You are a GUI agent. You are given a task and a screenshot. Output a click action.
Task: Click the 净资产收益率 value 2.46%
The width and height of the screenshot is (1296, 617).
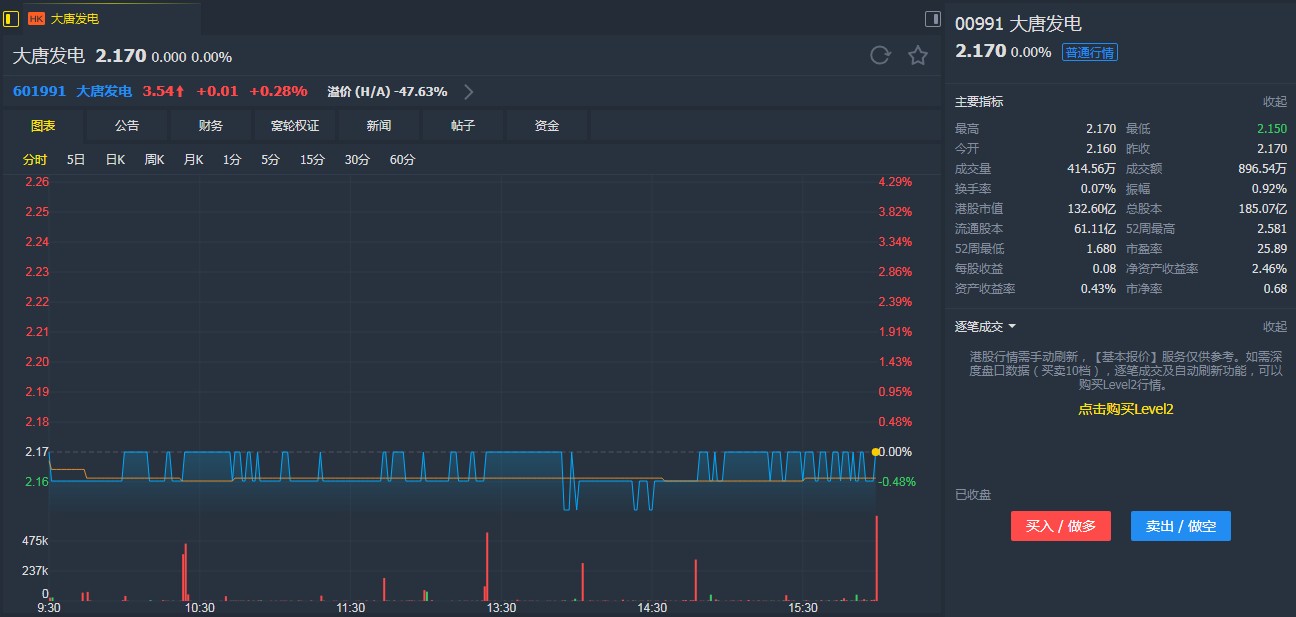tap(1269, 269)
